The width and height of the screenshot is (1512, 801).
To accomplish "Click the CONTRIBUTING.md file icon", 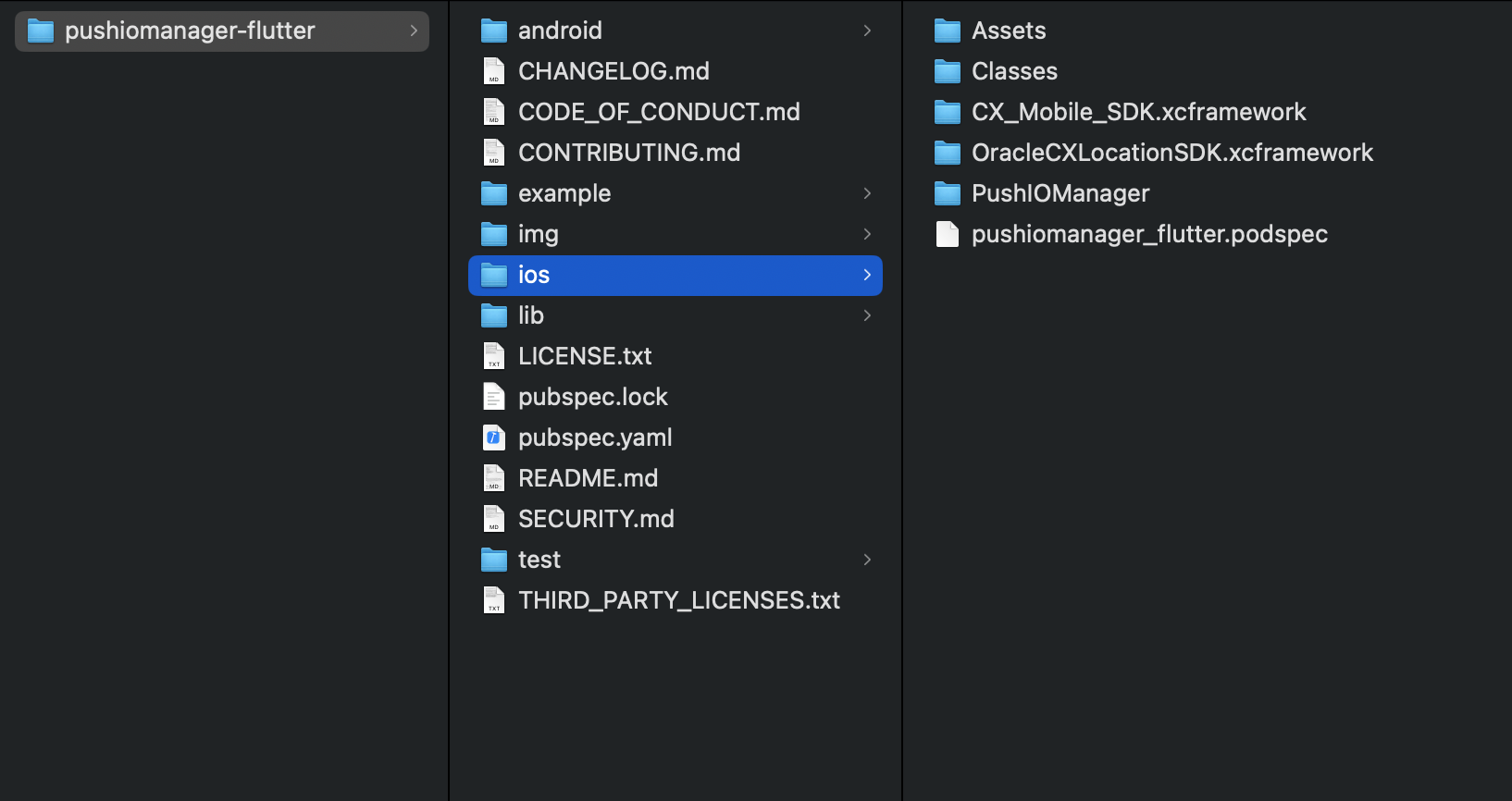I will (x=494, y=153).
